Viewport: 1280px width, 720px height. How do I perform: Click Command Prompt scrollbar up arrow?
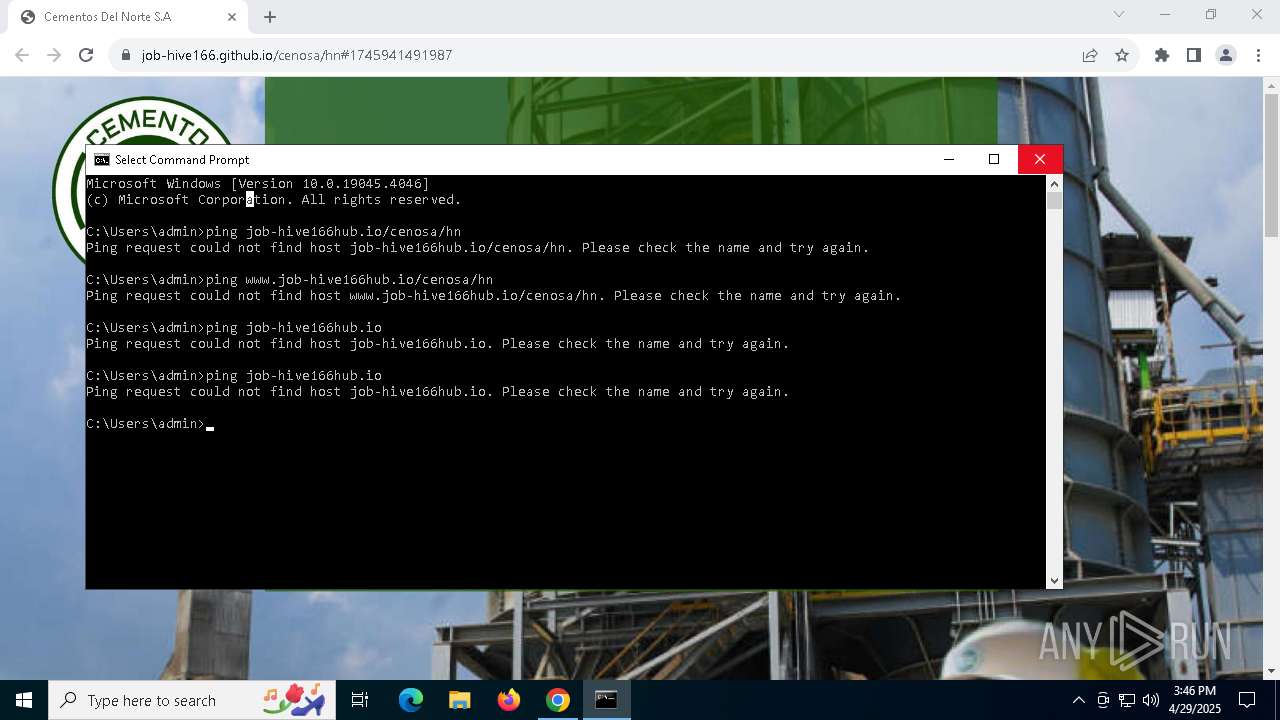pos(1054,184)
